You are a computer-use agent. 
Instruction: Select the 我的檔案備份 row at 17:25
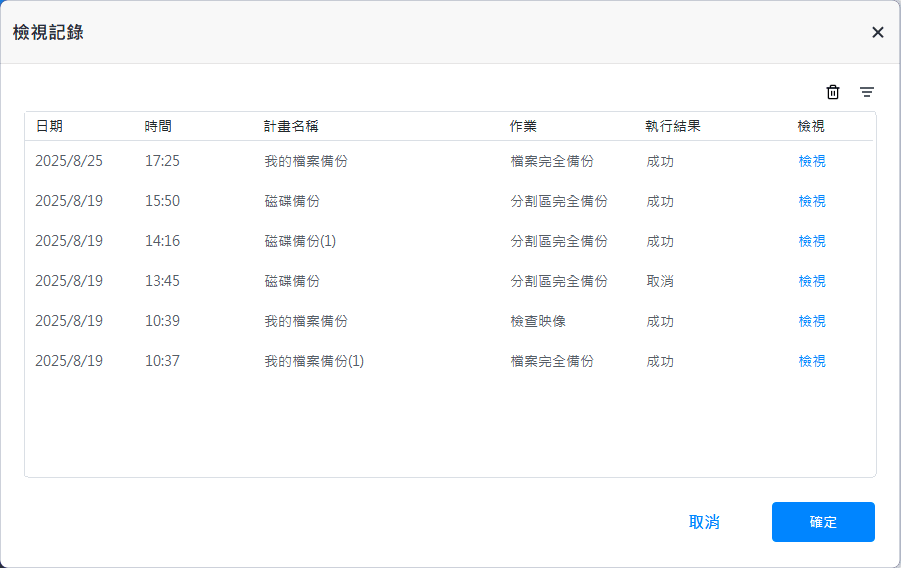point(306,161)
